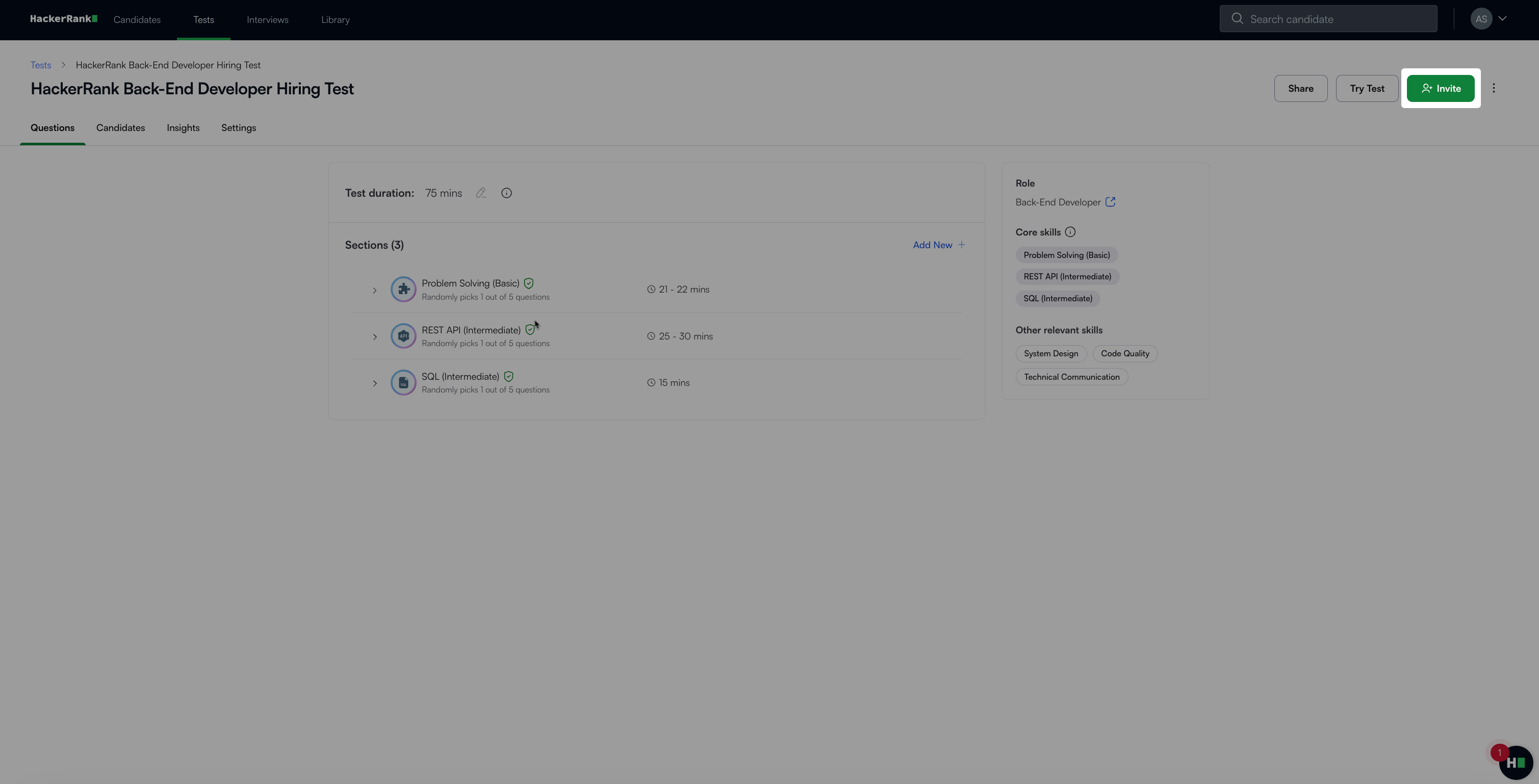Expand the Problem Solving (Basic) section

(x=375, y=291)
